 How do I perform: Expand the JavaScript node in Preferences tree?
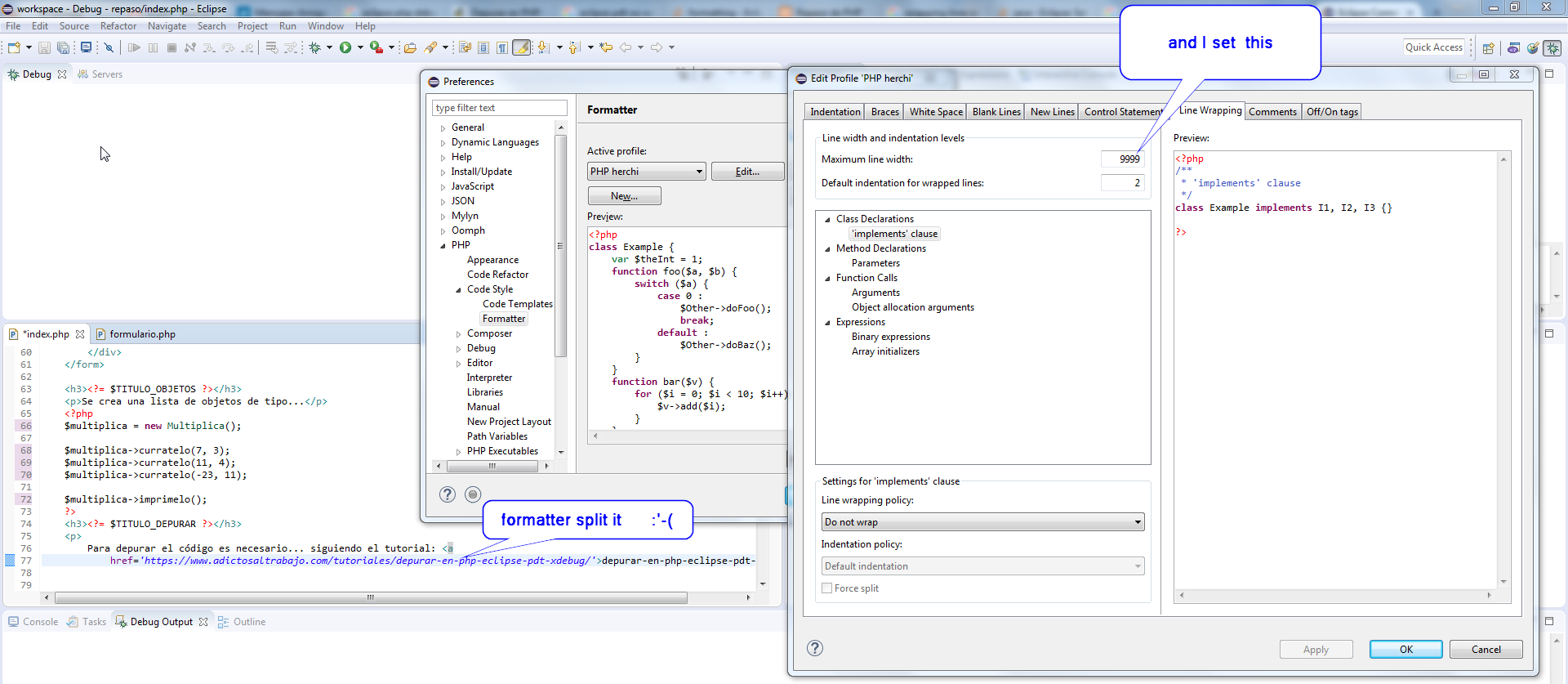[443, 186]
